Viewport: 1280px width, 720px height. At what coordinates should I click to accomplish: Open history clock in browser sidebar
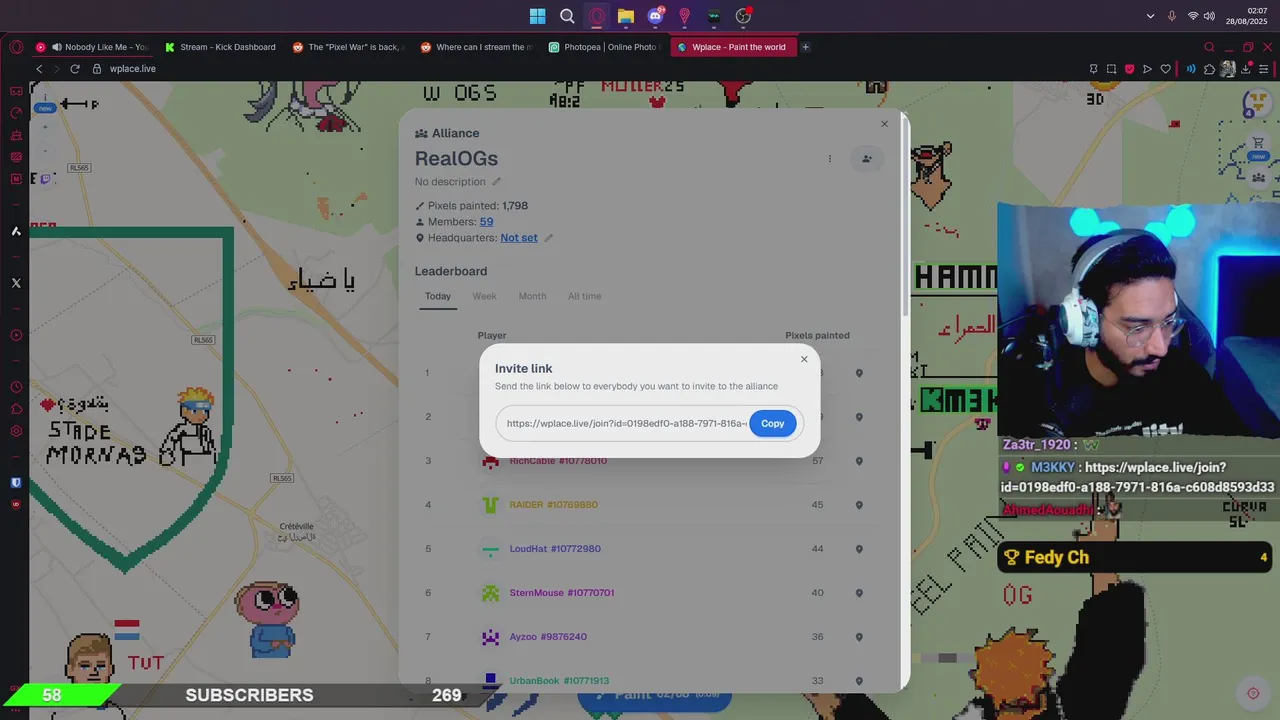16,387
